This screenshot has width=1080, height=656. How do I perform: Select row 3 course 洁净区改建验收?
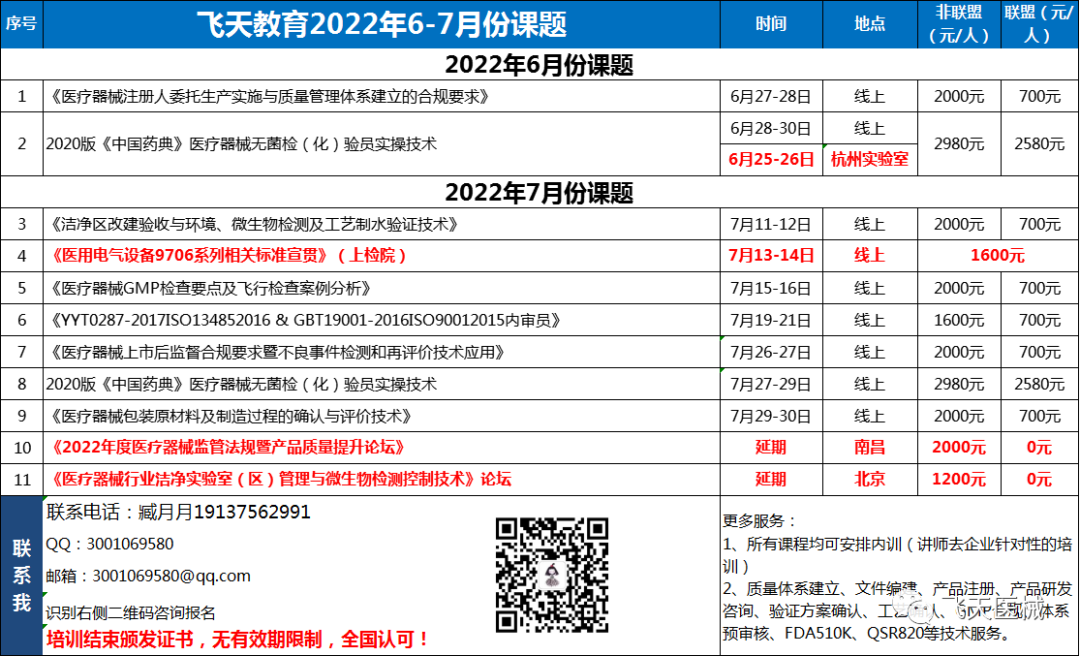coord(382,224)
